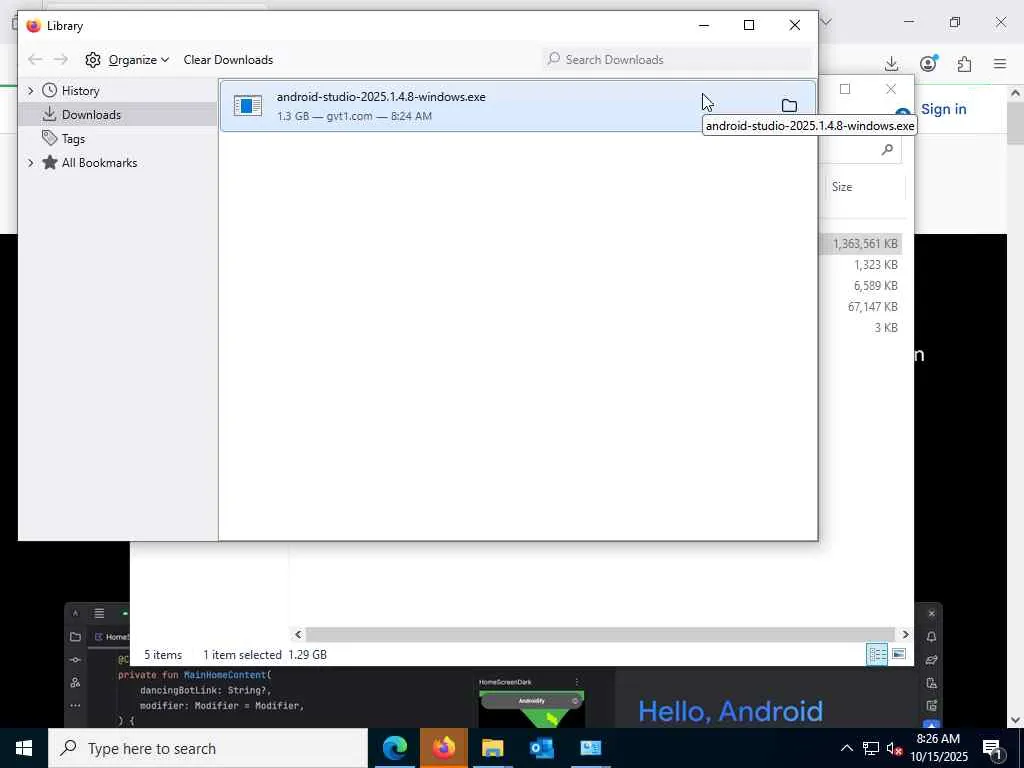1024x768 pixels.
Task: Click the Firefox taskbar icon
Action: coord(443,748)
